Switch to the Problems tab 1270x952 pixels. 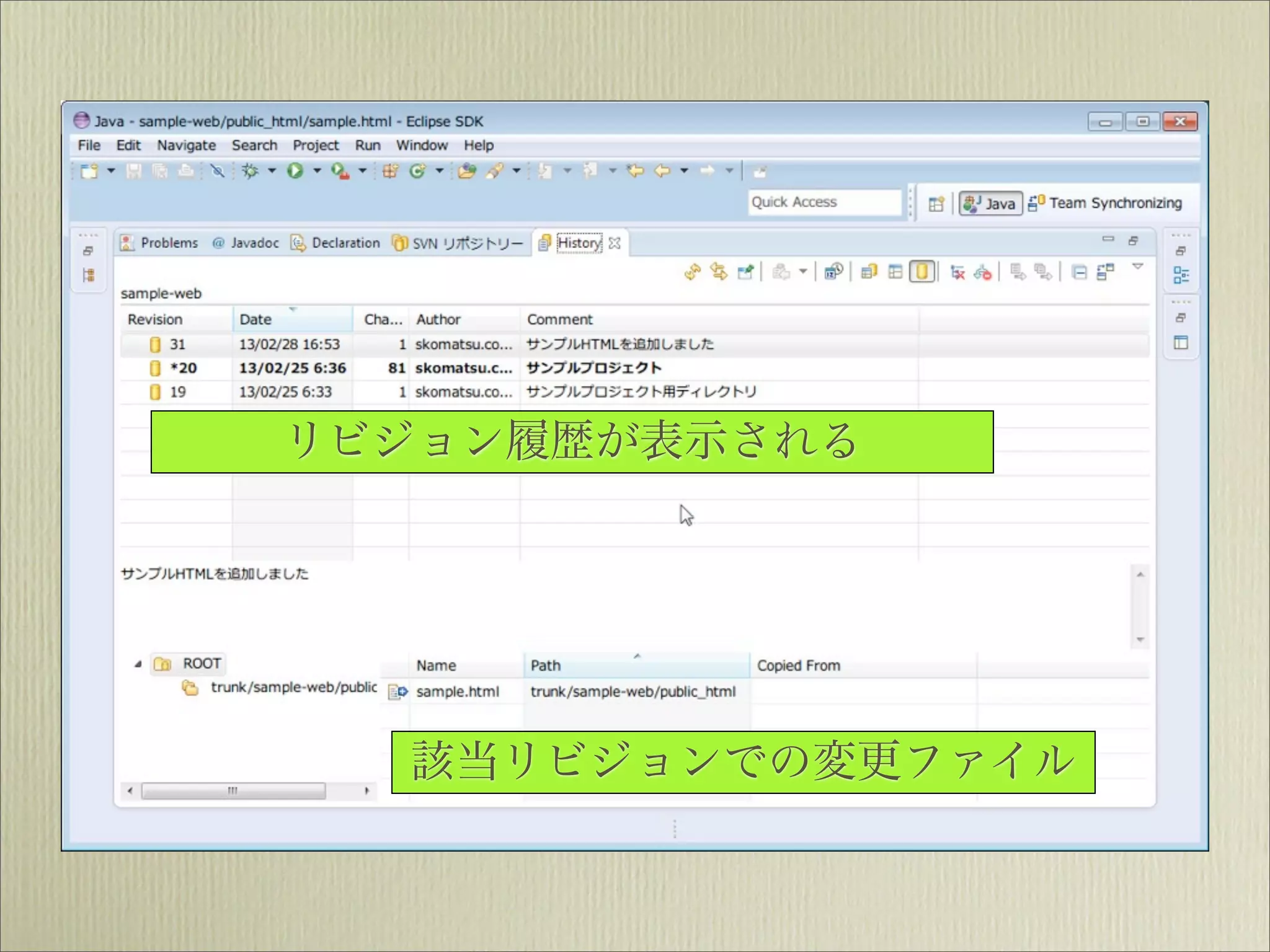click(159, 243)
